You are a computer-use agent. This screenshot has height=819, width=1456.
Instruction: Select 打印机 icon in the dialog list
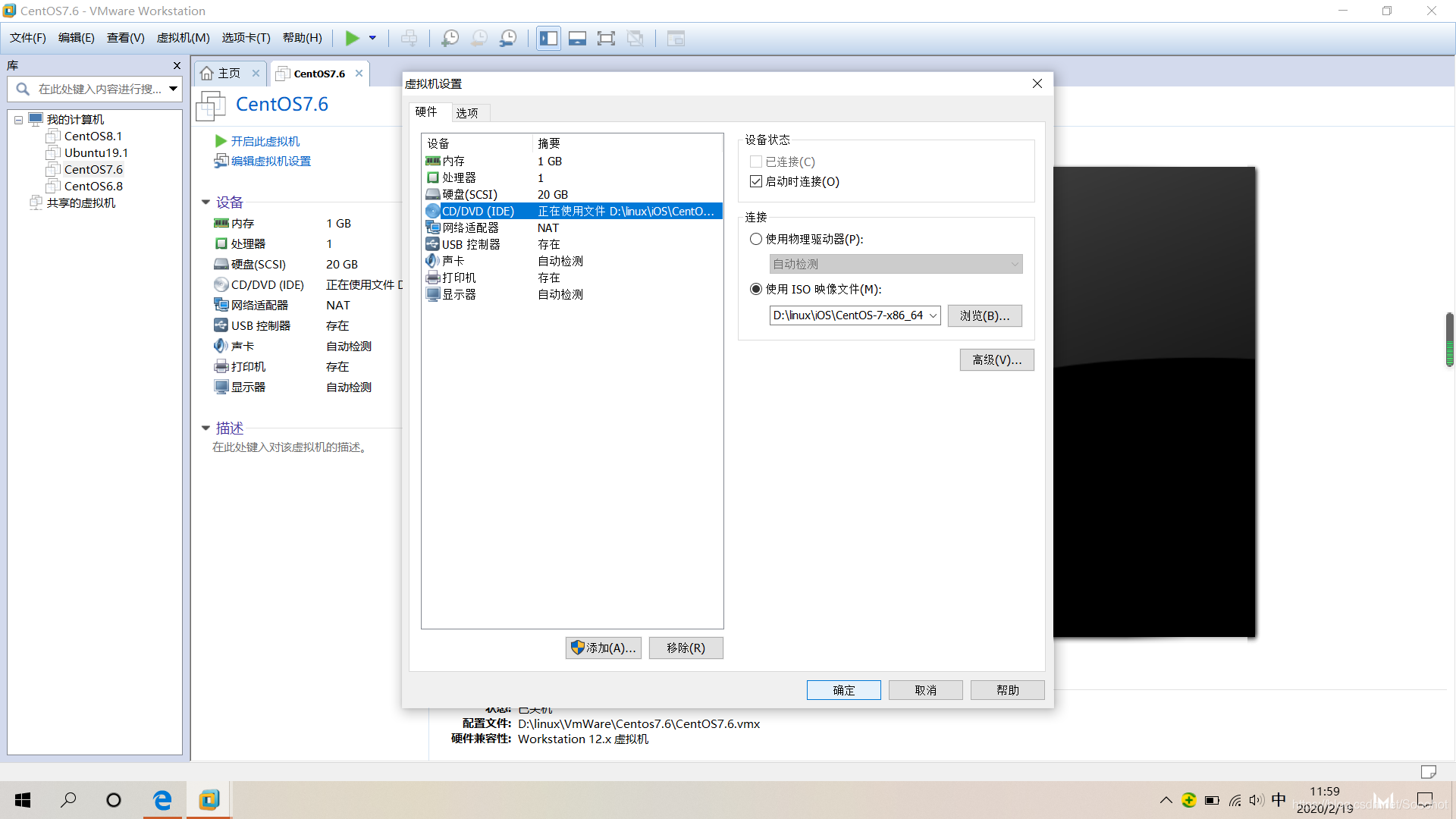pos(433,278)
